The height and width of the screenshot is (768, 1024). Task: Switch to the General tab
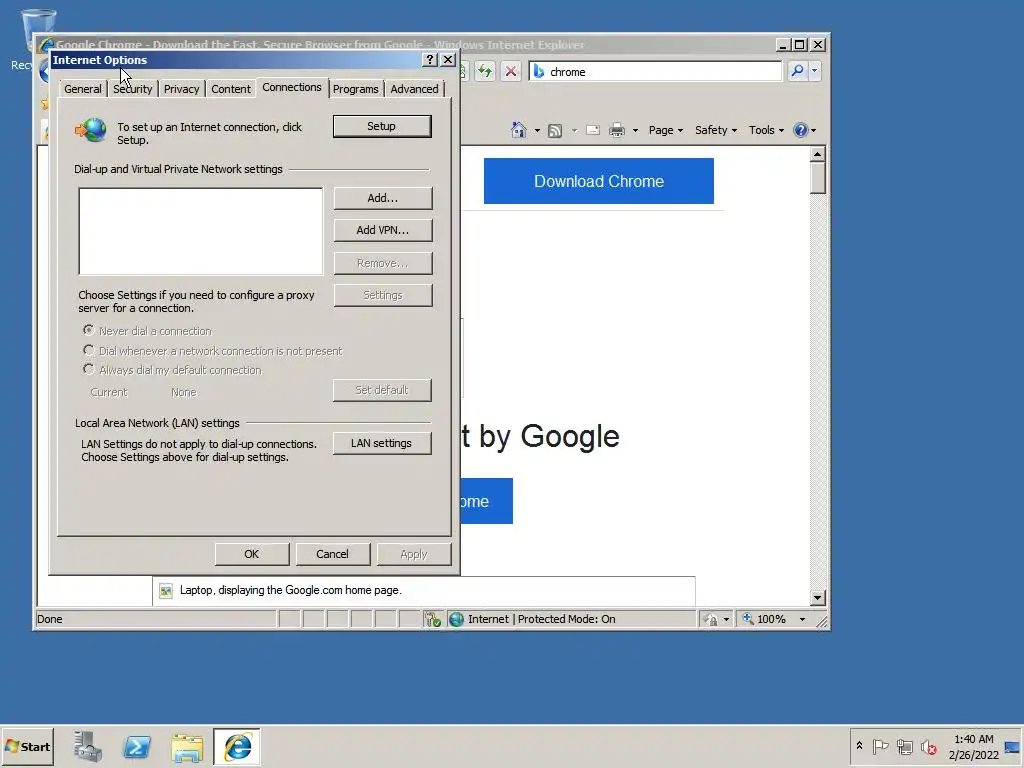pos(83,89)
